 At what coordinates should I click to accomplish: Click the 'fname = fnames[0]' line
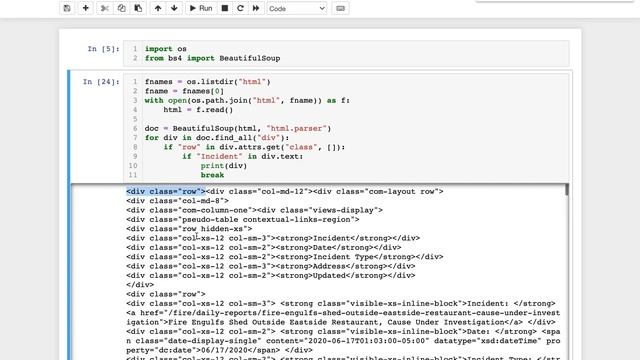coord(184,91)
